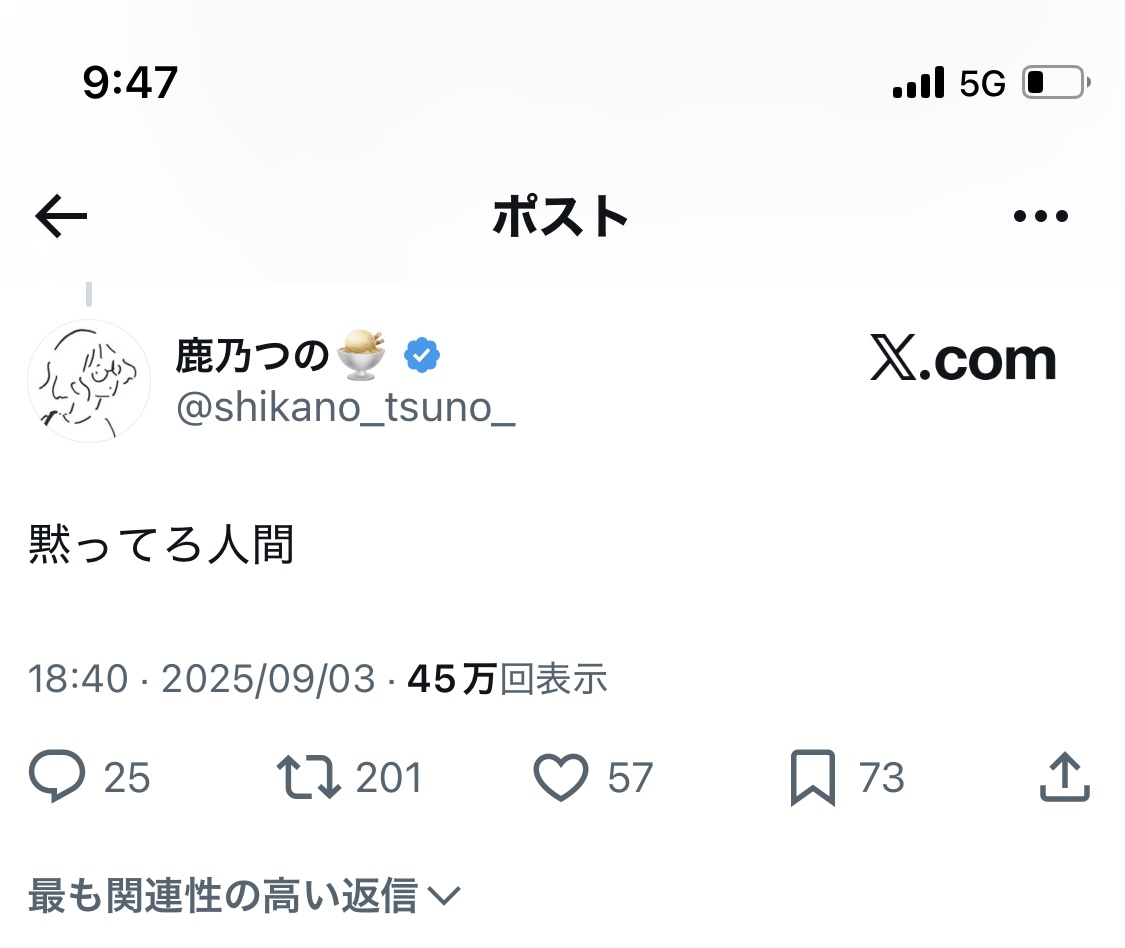The width and height of the screenshot is (1125, 948).
Task: Tap the blue verified badge
Action: tap(422, 355)
